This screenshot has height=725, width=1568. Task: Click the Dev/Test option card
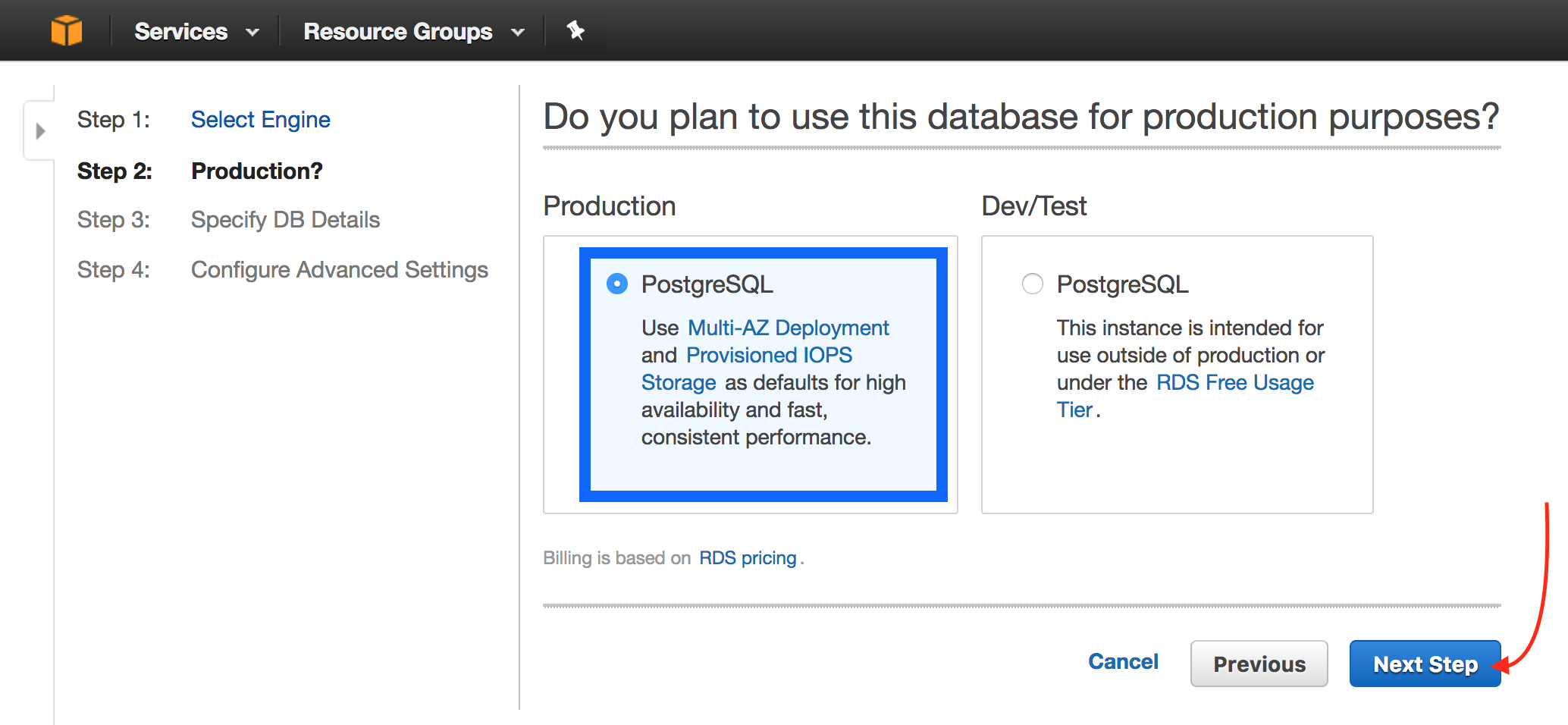click(x=1177, y=375)
